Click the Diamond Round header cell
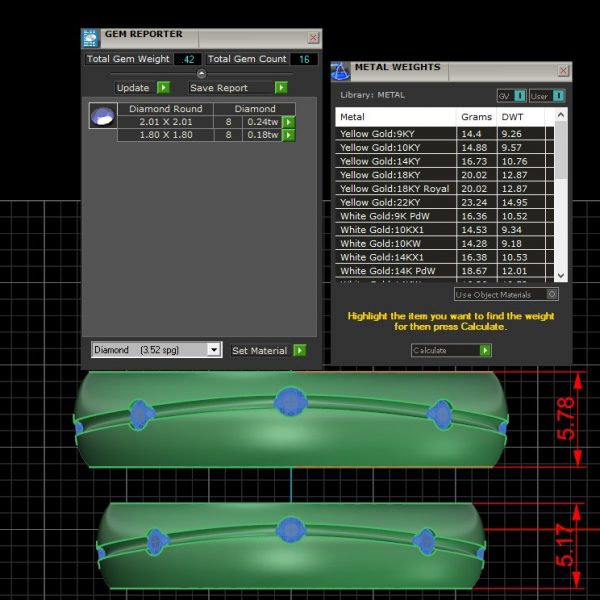The height and width of the screenshot is (600, 600). (x=165, y=109)
